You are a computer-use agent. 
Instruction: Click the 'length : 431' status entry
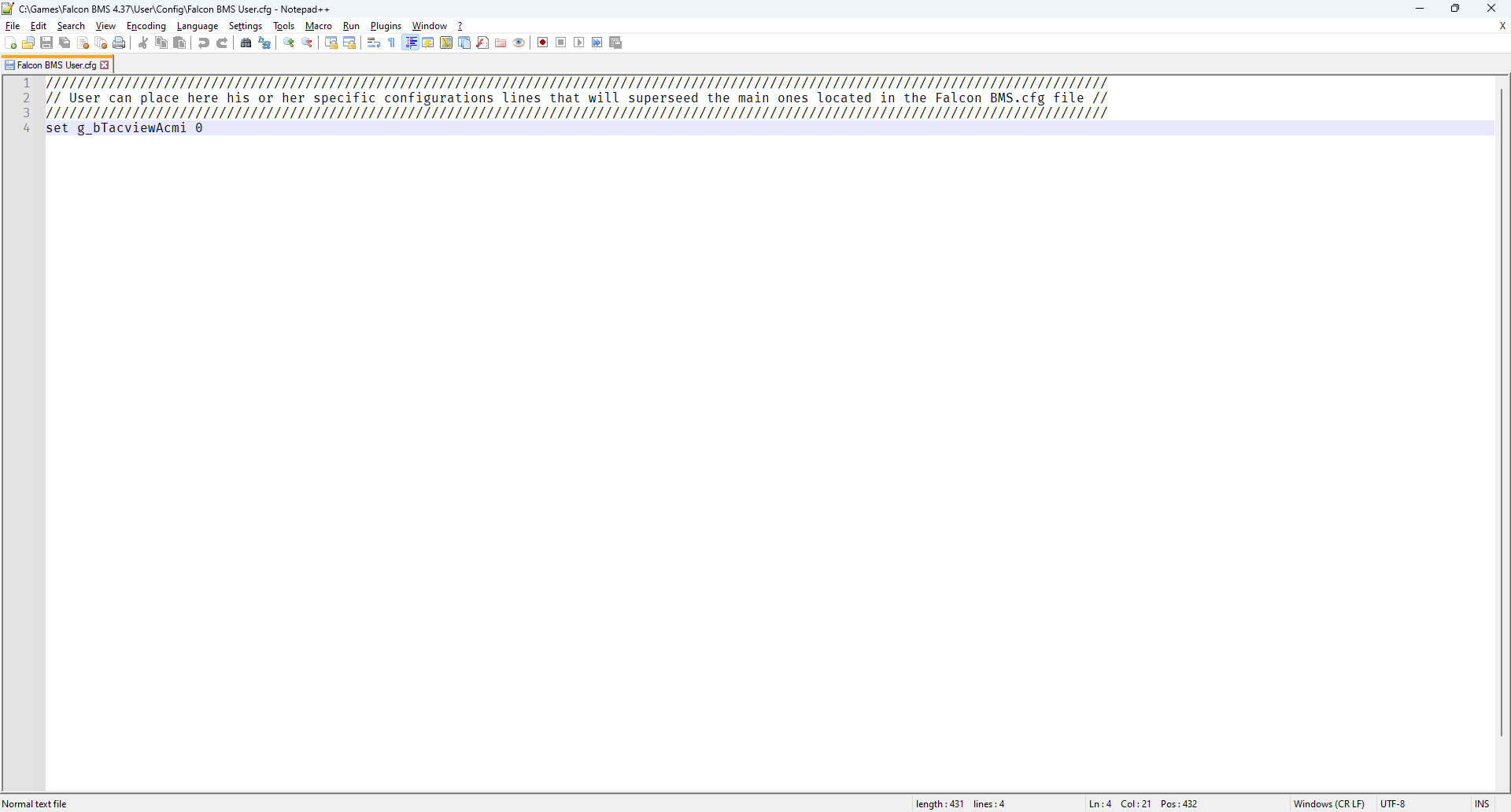[x=940, y=804]
